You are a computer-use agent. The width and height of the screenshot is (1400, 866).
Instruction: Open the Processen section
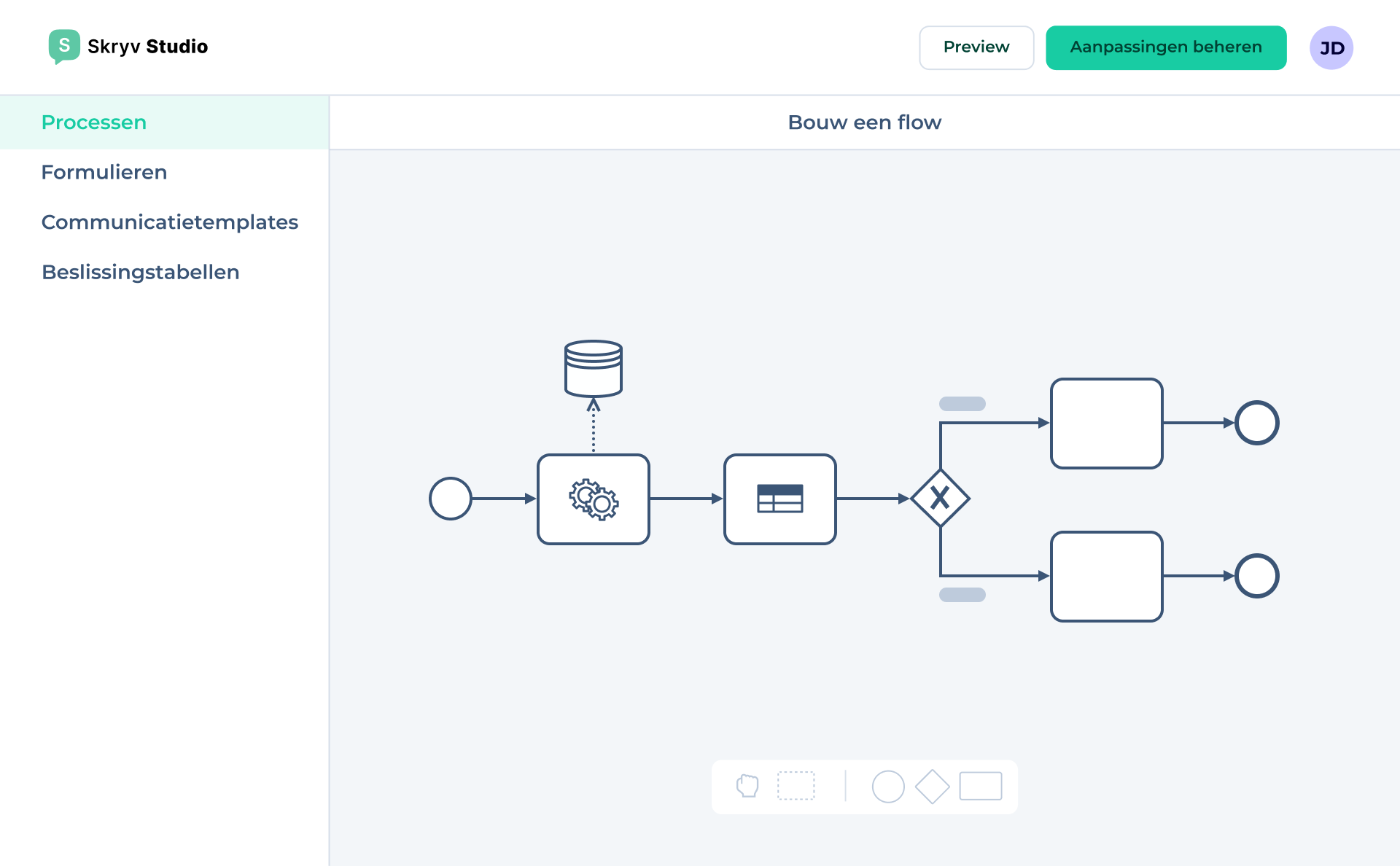pyautogui.click(x=93, y=122)
